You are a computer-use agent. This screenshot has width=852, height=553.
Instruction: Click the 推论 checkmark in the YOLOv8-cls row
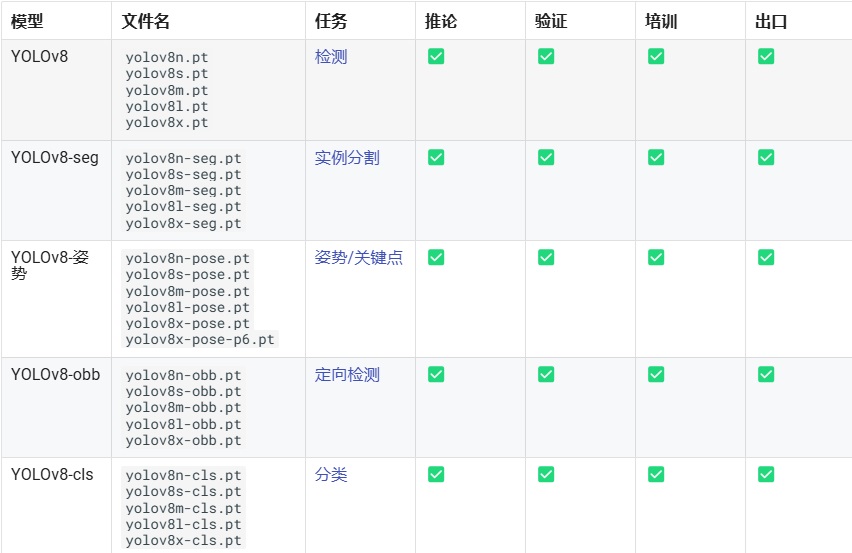[436, 474]
